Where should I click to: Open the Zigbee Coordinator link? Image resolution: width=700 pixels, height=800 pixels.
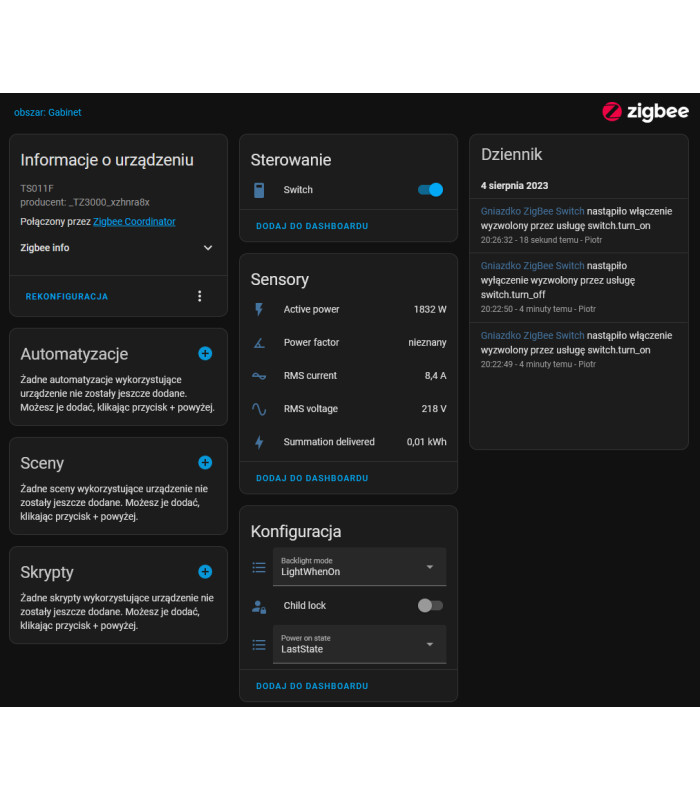[x=134, y=221]
